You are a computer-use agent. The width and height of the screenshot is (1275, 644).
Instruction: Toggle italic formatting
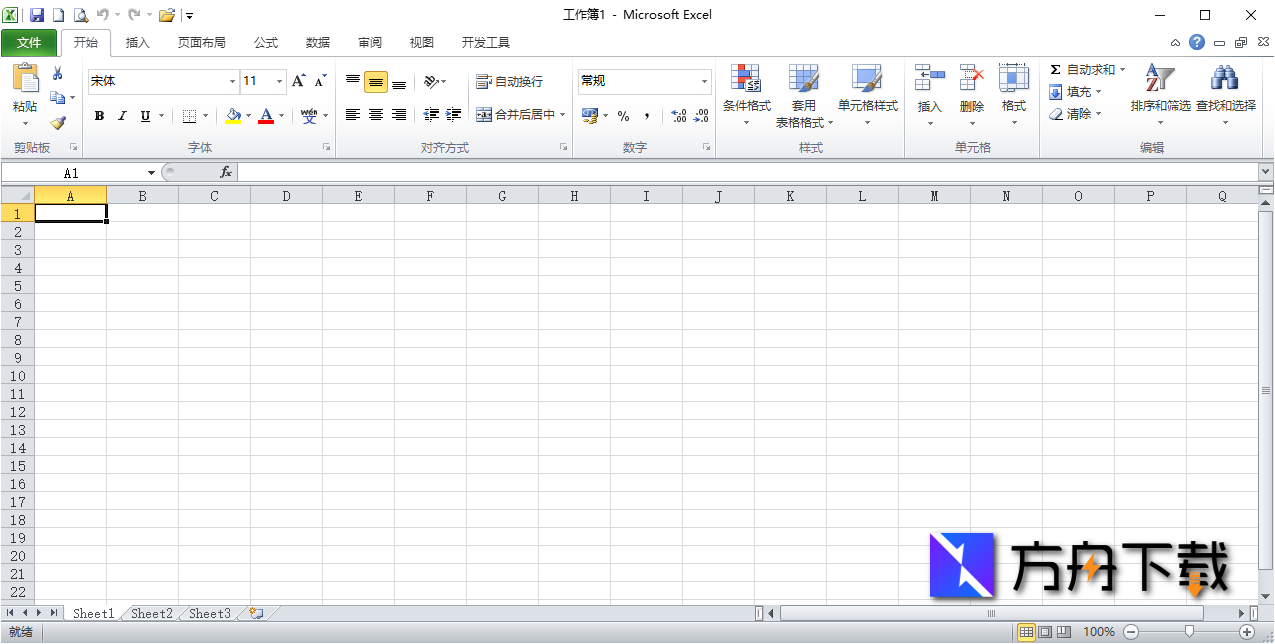121,115
